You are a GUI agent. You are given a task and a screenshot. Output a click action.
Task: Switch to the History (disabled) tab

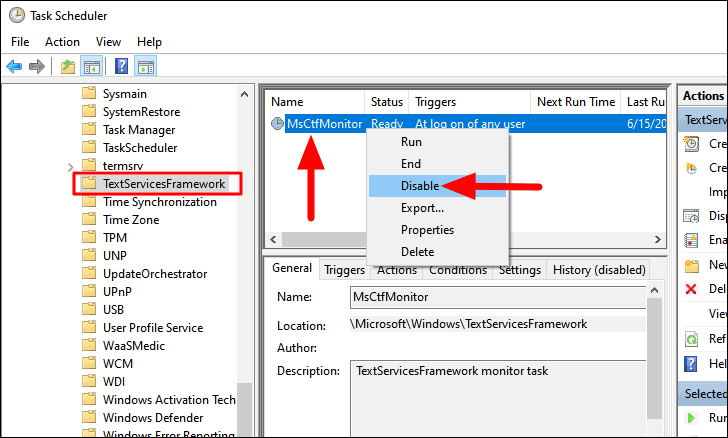[x=599, y=270]
